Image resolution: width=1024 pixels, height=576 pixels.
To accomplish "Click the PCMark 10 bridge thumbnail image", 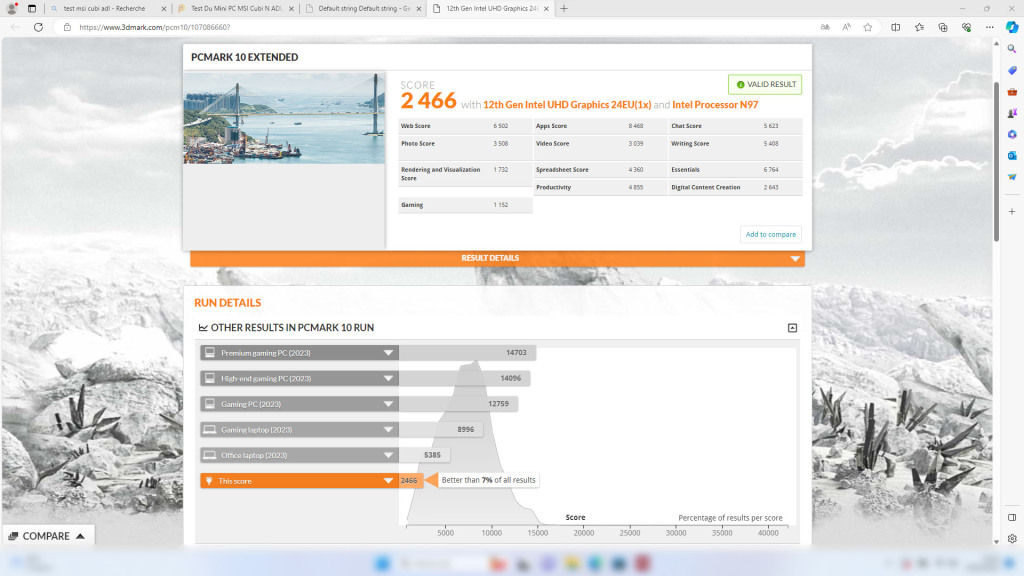I will [284, 118].
